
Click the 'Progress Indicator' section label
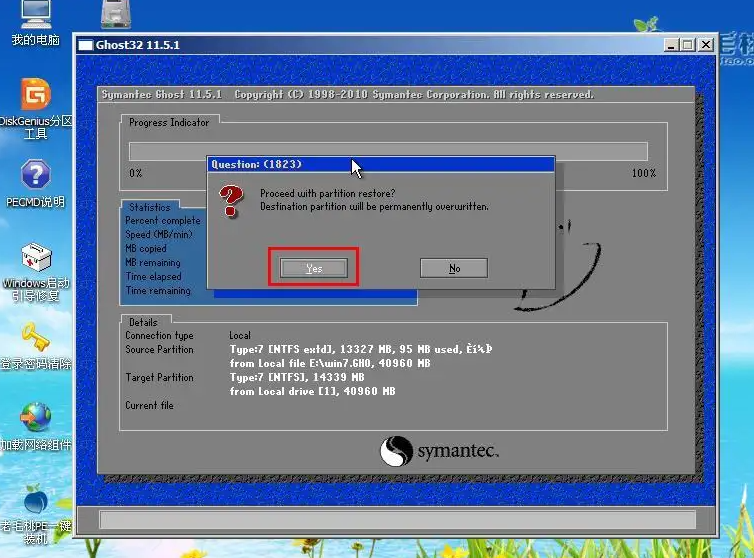pyautogui.click(x=169, y=122)
